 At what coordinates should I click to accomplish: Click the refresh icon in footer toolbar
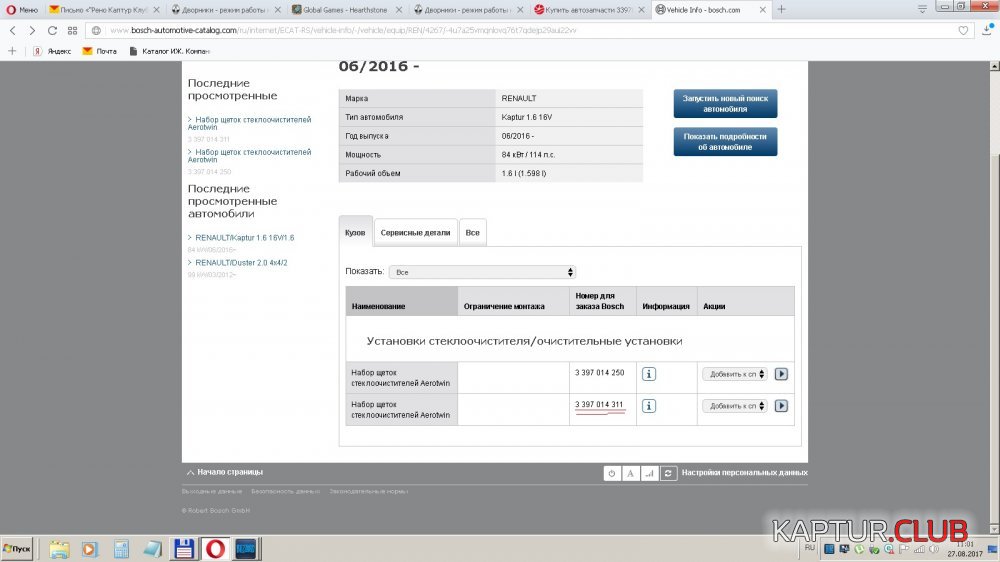point(668,473)
